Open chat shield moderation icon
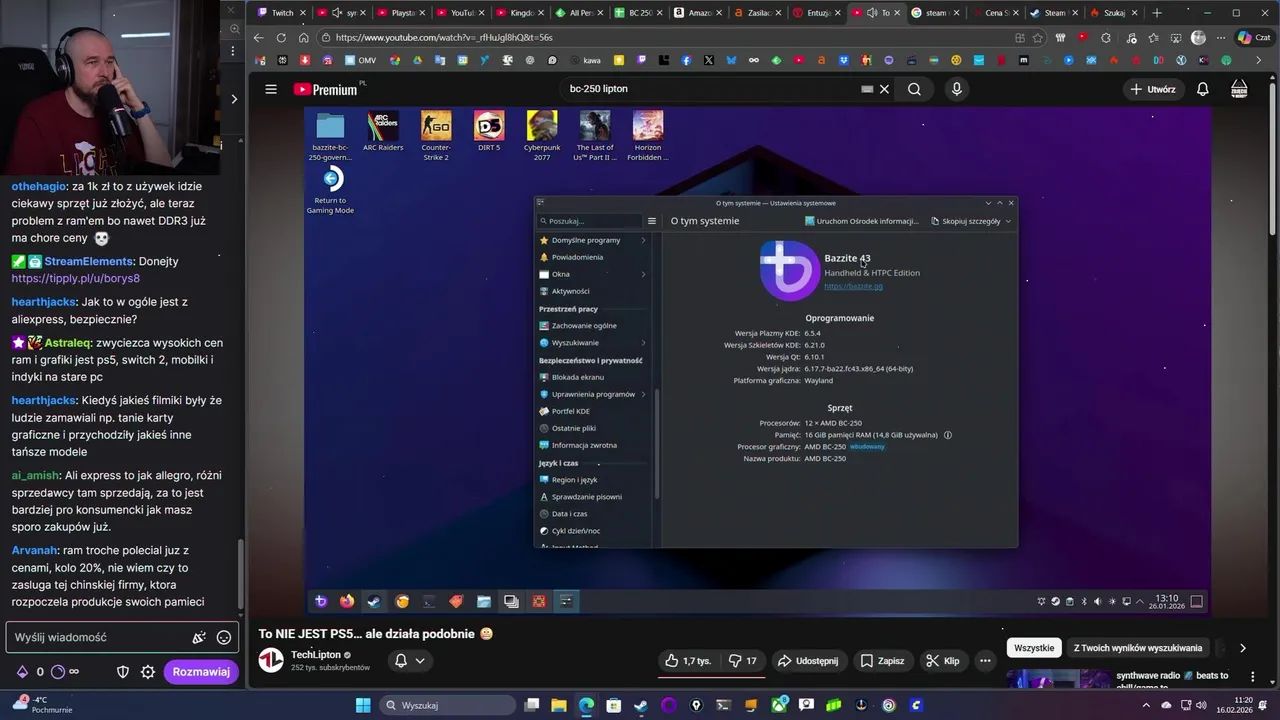Screen dimensions: 1280x720 click(123, 672)
